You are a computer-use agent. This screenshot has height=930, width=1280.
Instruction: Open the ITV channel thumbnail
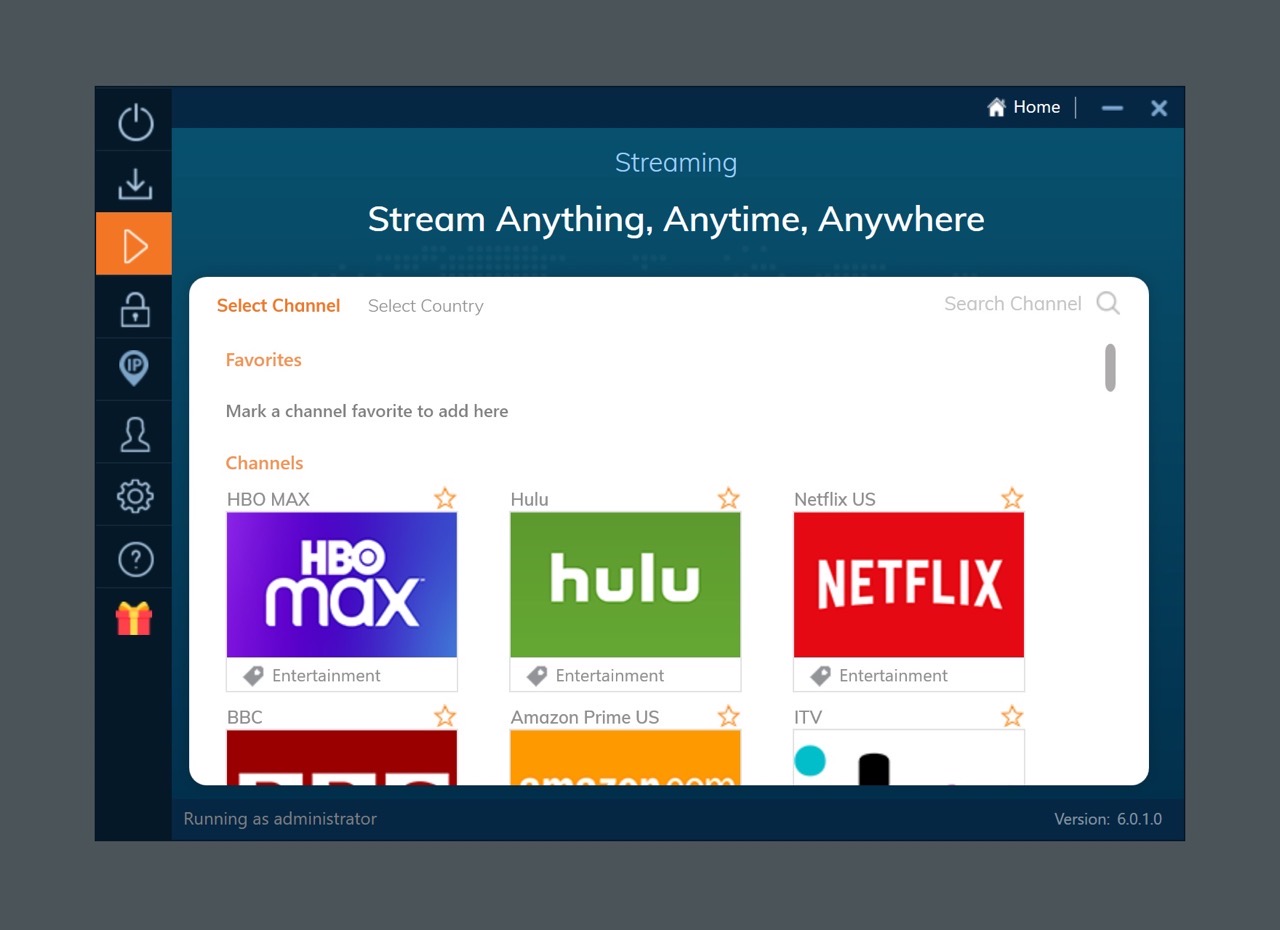[909, 757]
